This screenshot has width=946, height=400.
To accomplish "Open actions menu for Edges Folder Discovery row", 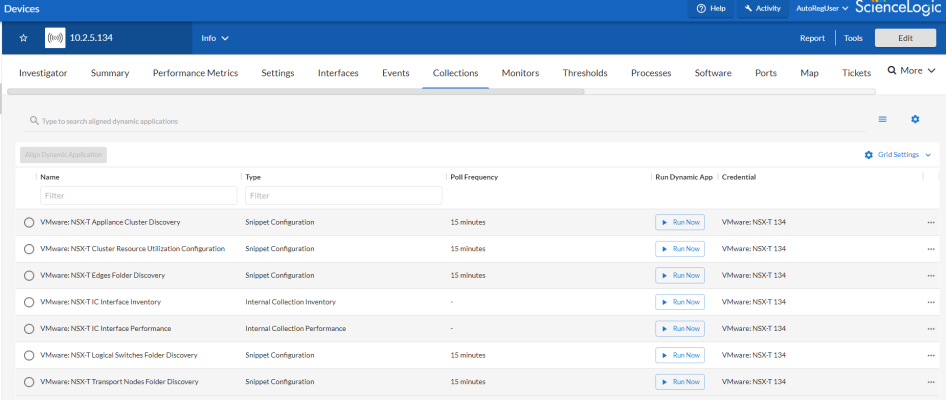I will point(931,275).
